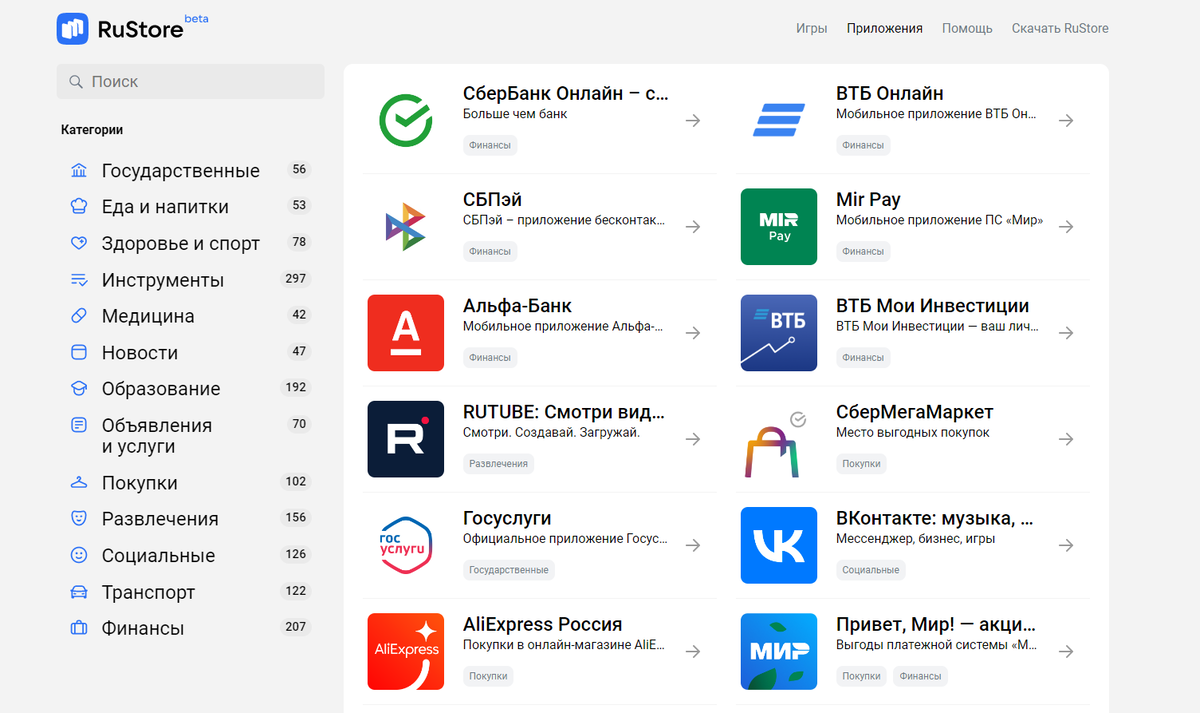Viewport: 1200px width, 713px height.
Task: Select the Медицина category
Action: point(190,316)
